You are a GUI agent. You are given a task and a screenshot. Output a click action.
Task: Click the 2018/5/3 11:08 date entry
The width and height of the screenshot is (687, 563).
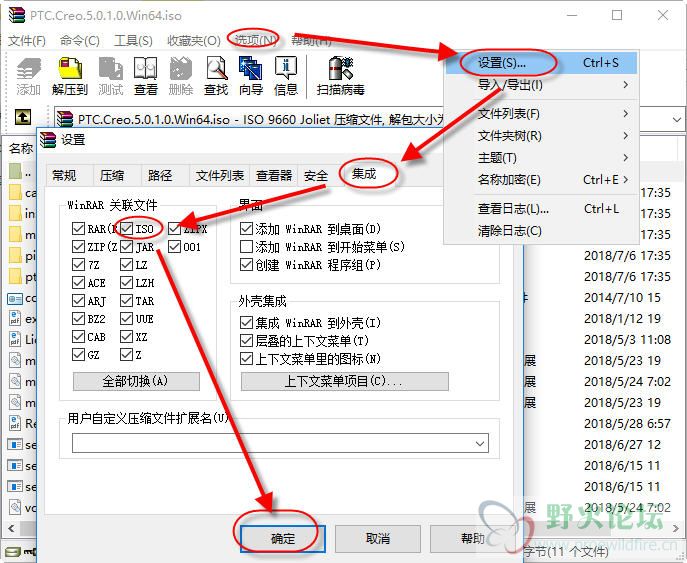click(x=627, y=340)
